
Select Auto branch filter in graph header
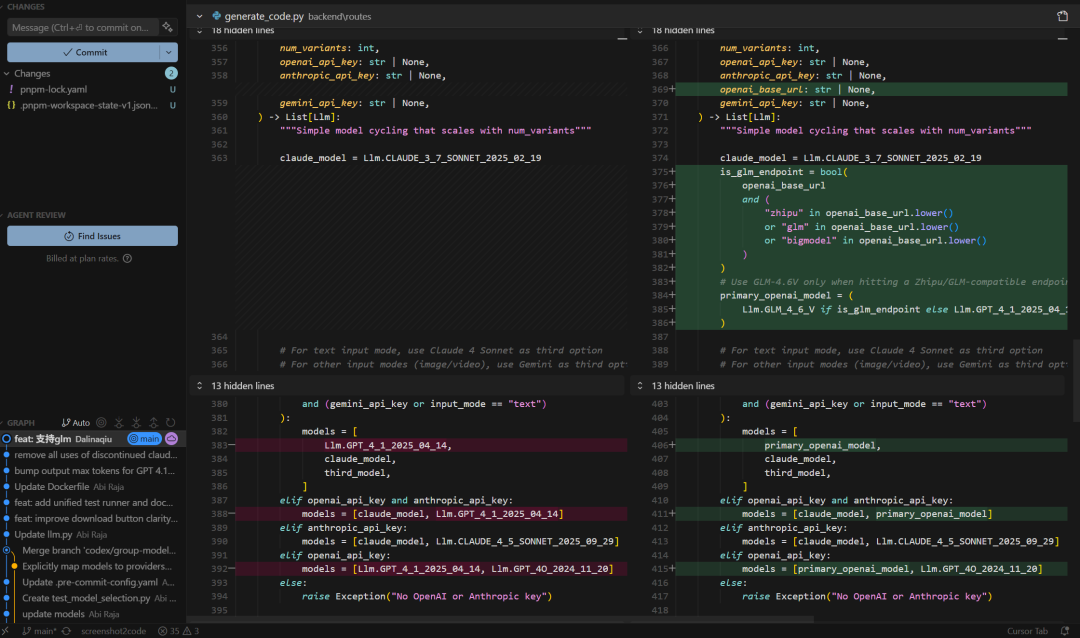[76, 422]
